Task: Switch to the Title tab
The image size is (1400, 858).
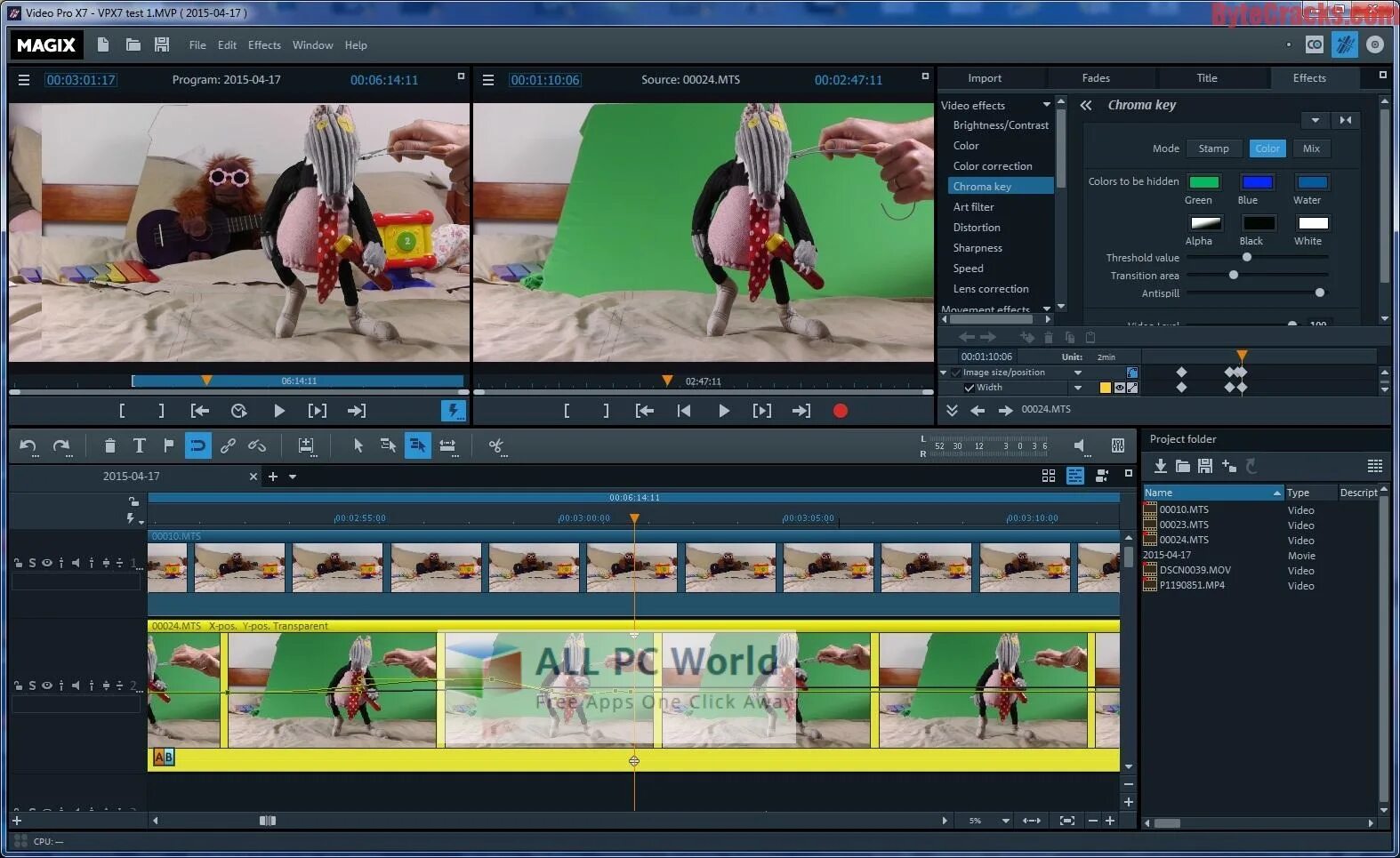Action: (1207, 78)
